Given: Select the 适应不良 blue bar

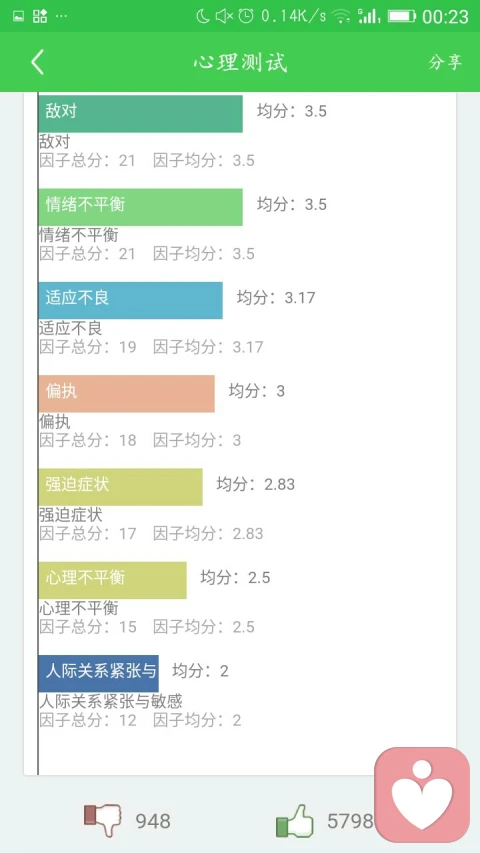Looking at the screenshot, I should click(131, 300).
